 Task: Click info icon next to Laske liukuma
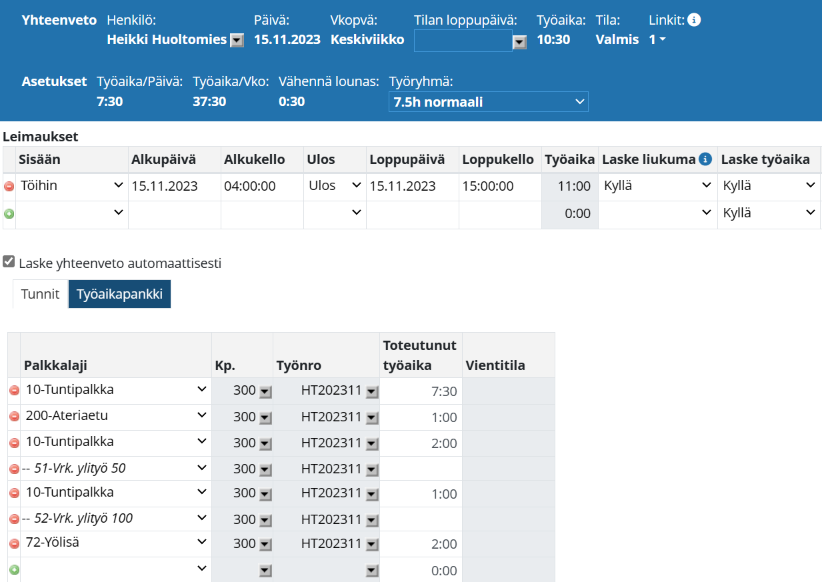(x=705, y=159)
